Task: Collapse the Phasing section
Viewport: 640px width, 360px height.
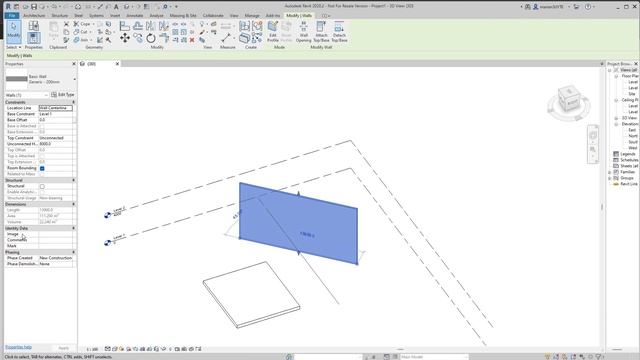Action: tap(73, 252)
